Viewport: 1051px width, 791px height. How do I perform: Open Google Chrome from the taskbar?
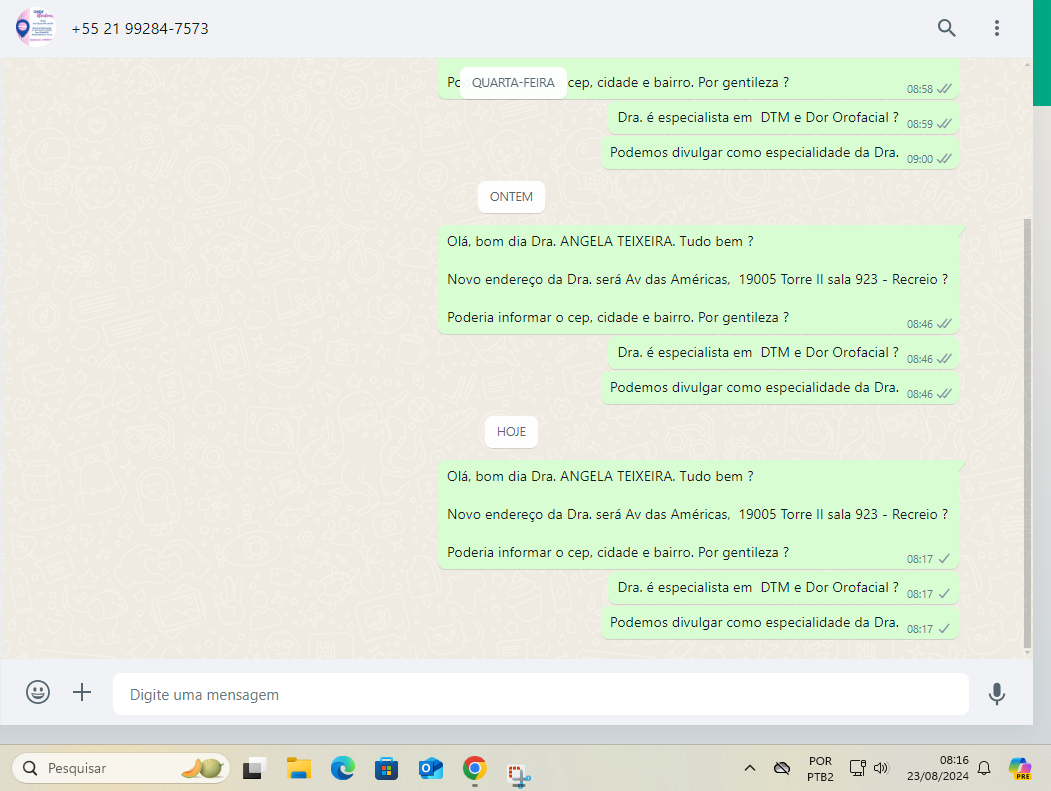click(x=474, y=768)
